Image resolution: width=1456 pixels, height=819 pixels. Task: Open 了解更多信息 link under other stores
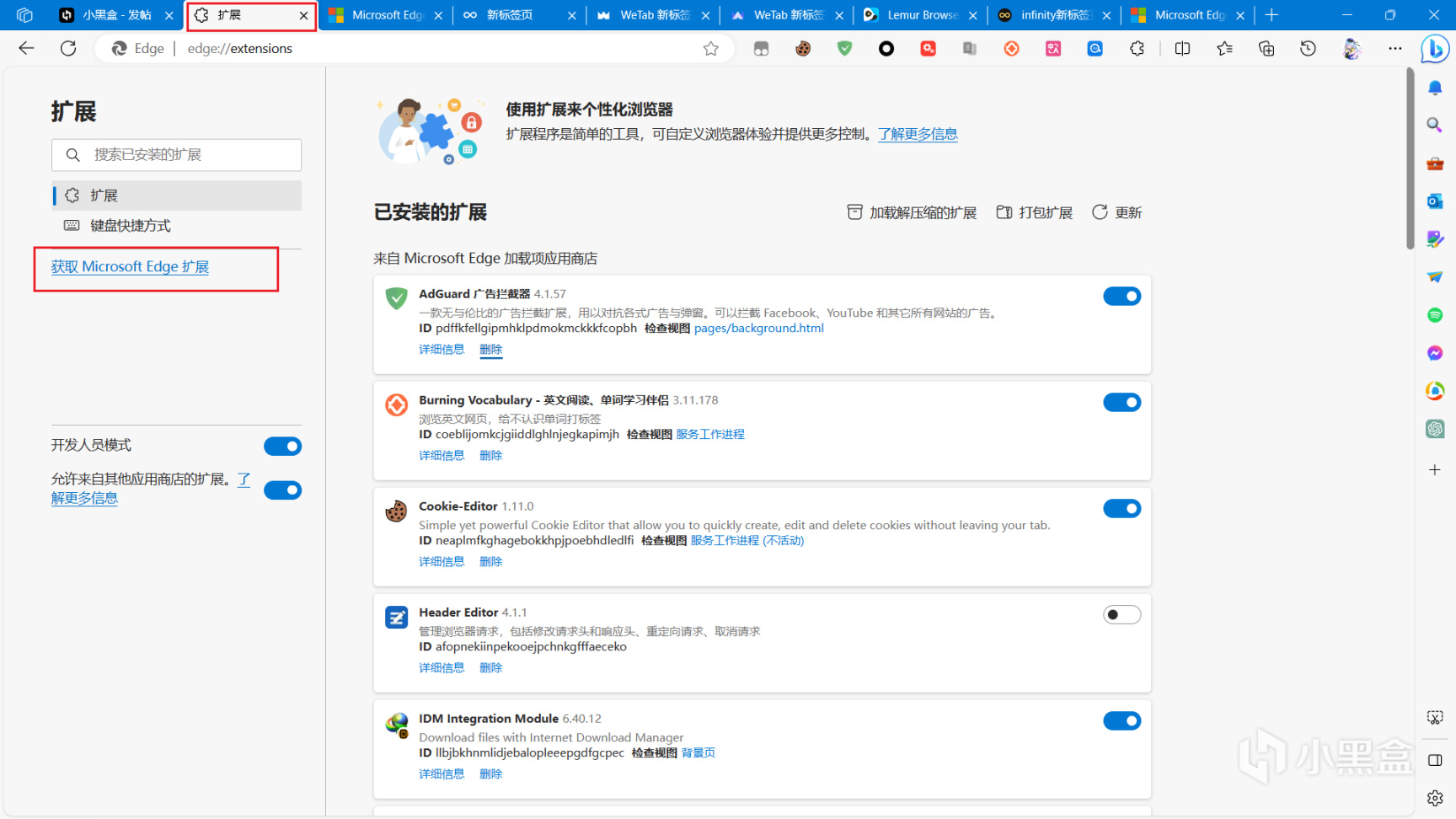coord(151,489)
